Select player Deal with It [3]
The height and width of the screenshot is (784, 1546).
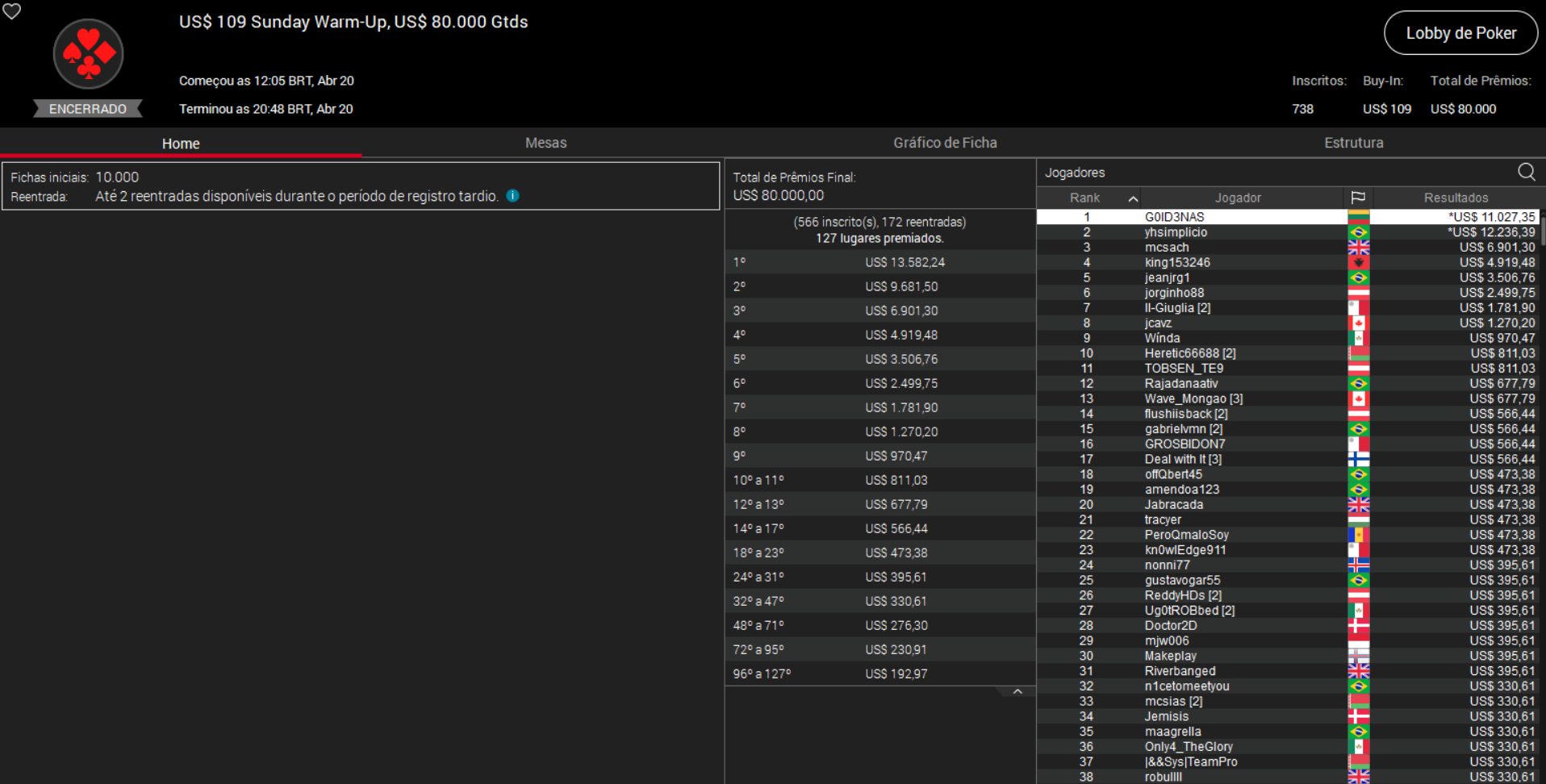1288,459
